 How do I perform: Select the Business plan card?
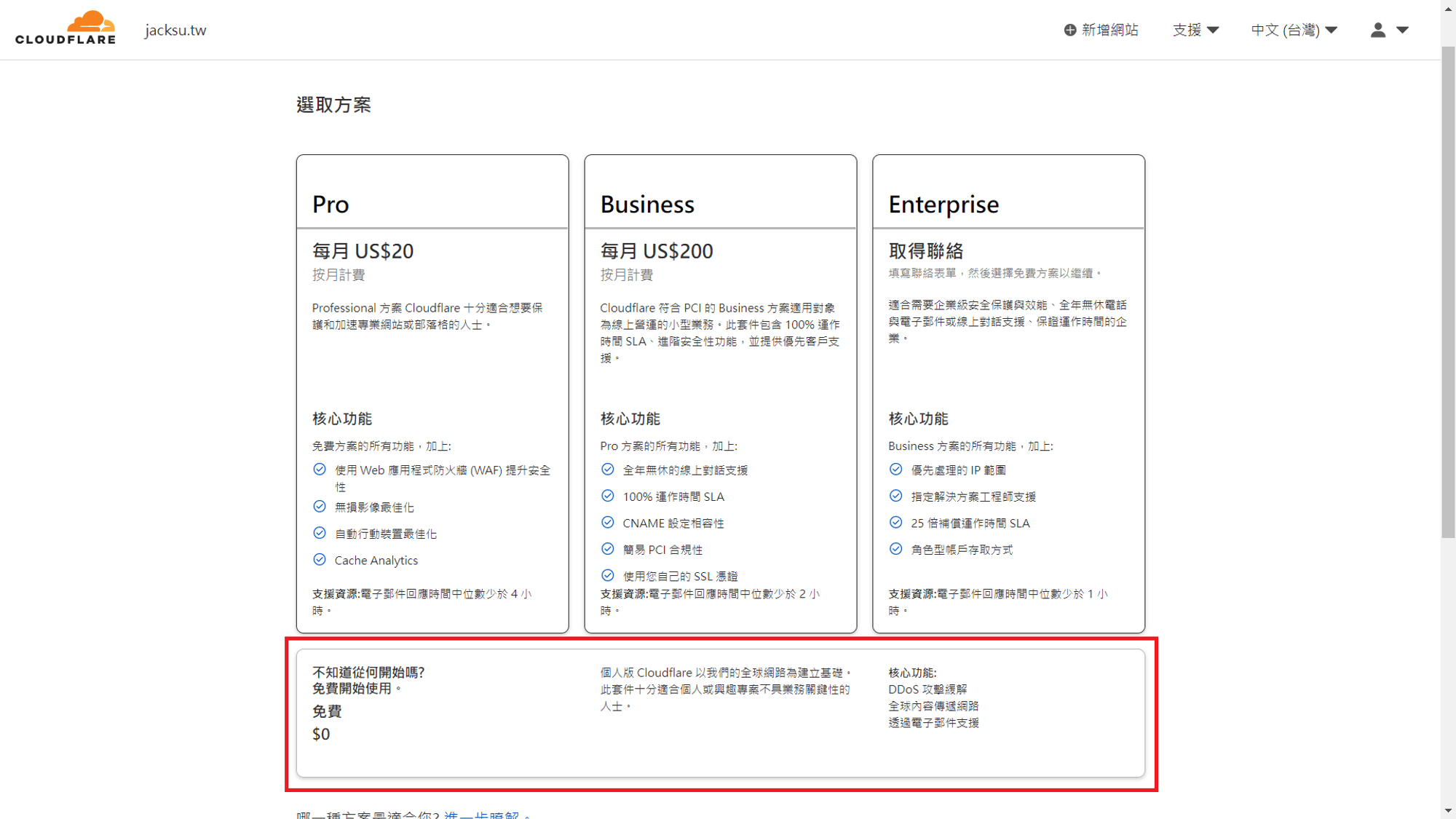(x=721, y=393)
